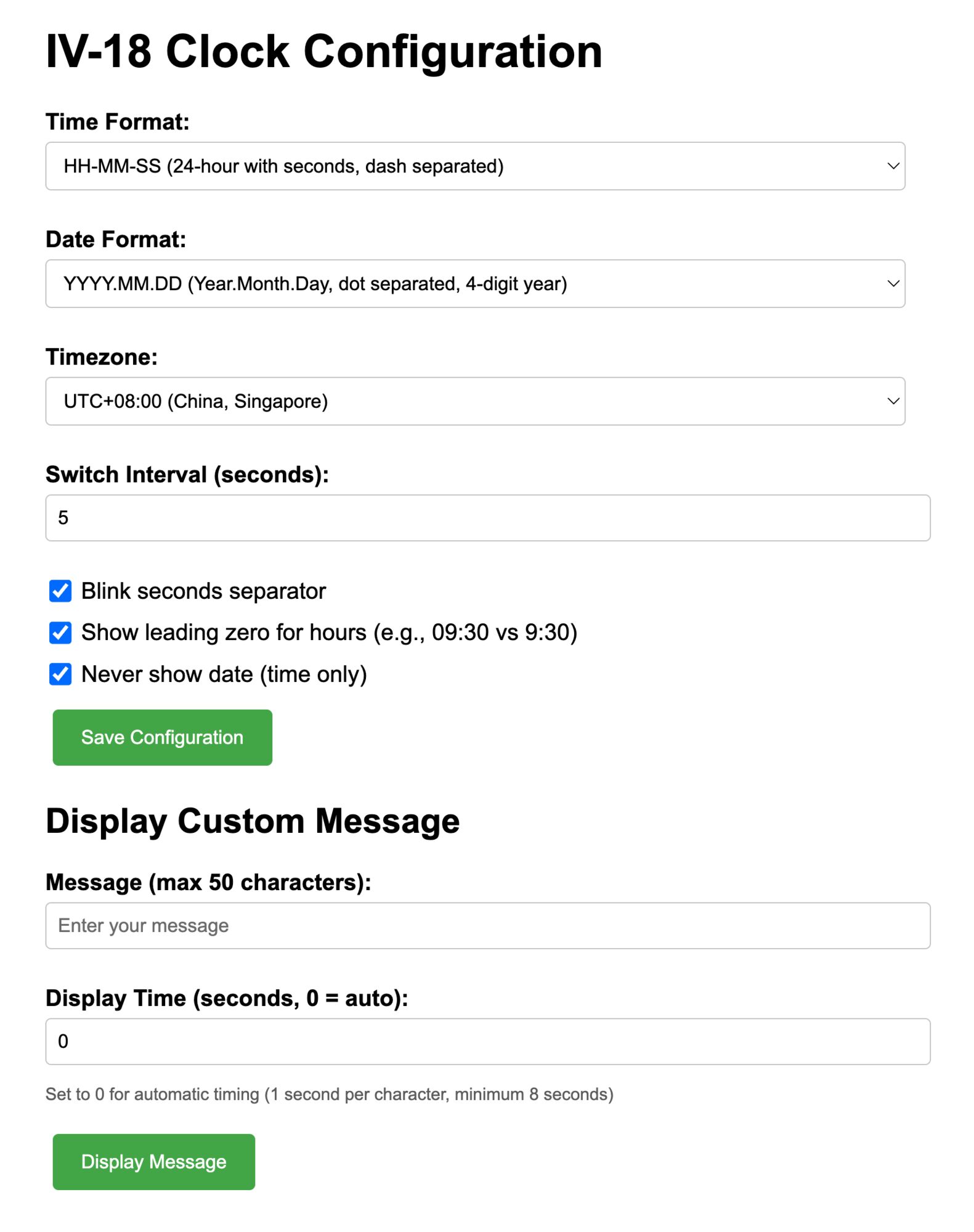Click the Display Custom Message heading
974x1232 pixels.
point(253,822)
